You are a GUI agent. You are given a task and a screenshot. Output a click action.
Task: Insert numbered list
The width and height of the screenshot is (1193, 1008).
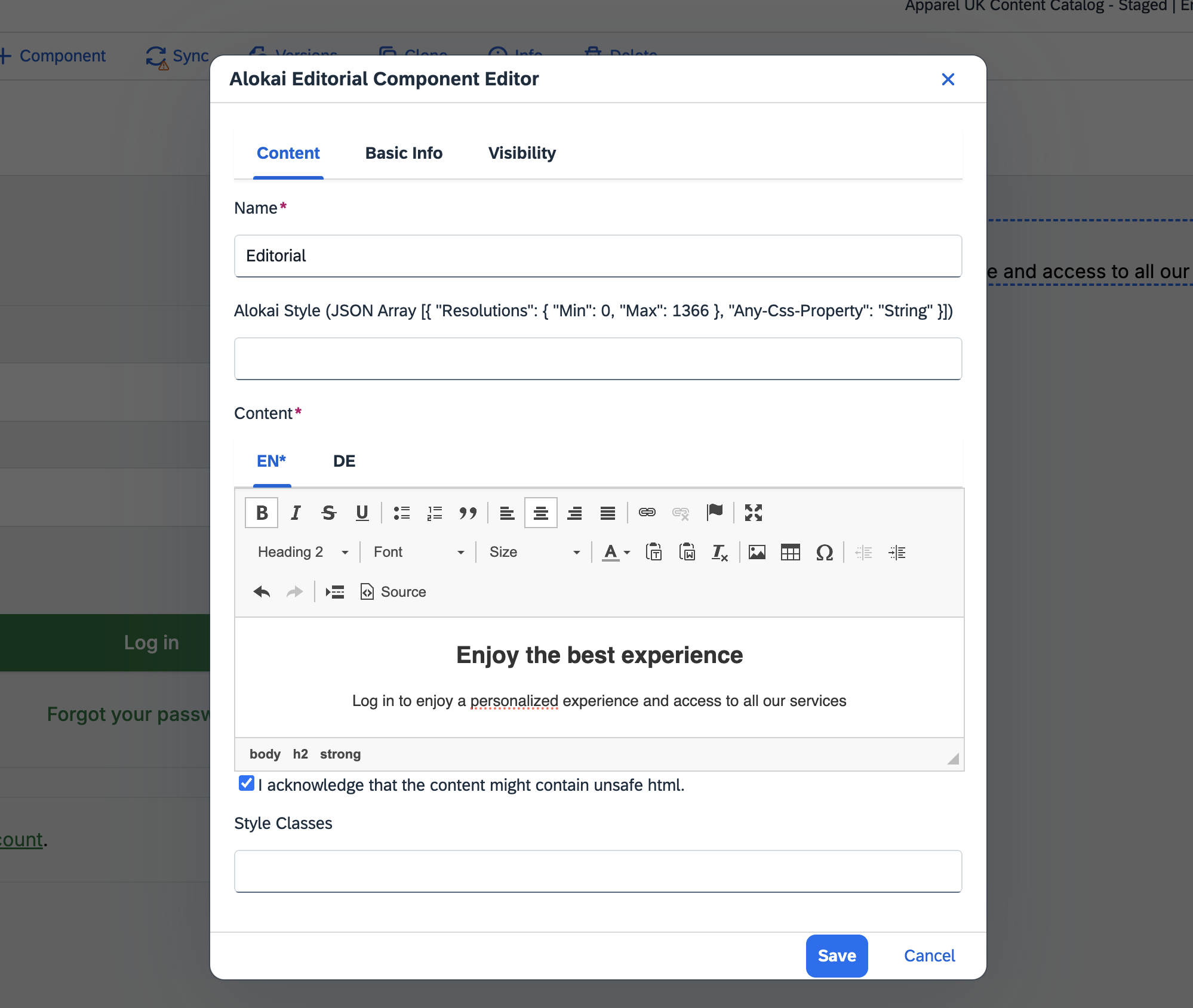click(x=435, y=513)
